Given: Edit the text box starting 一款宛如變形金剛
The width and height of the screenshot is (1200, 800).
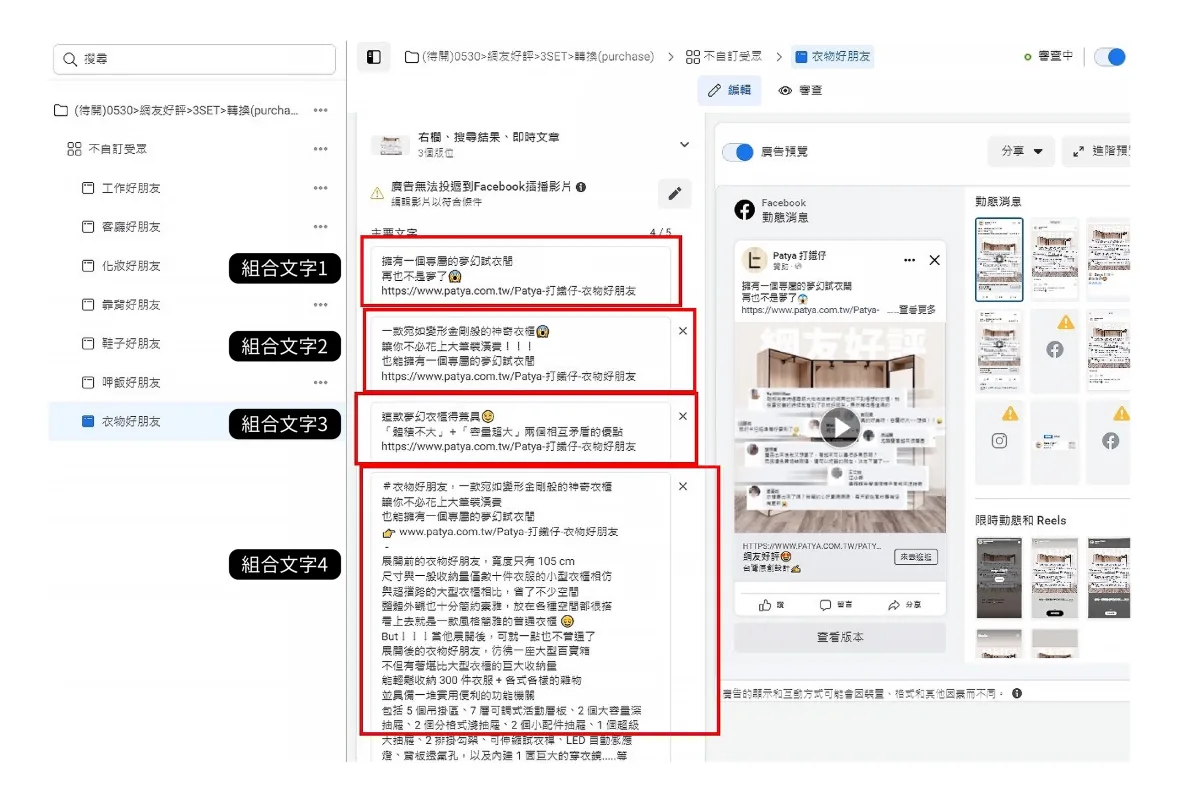Looking at the screenshot, I should pos(520,353).
